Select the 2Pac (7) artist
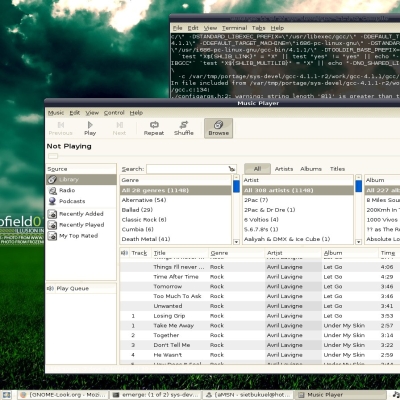The width and height of the screenshot is (400, 400). pyautogui.click(x=298, y=200)
